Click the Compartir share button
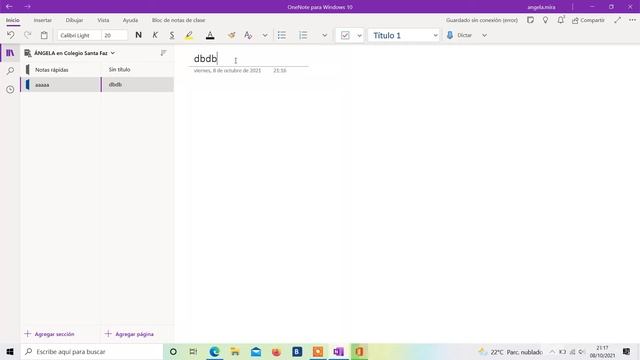The image size is (640, 360). tap(588, 20)
